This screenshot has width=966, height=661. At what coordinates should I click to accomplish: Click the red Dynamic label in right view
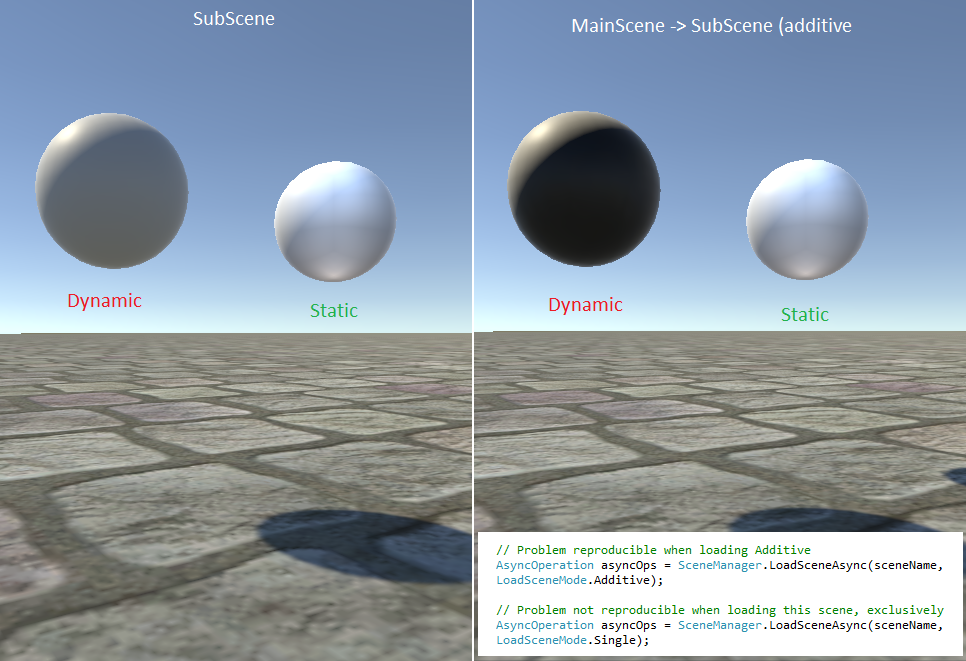(584, 303)
